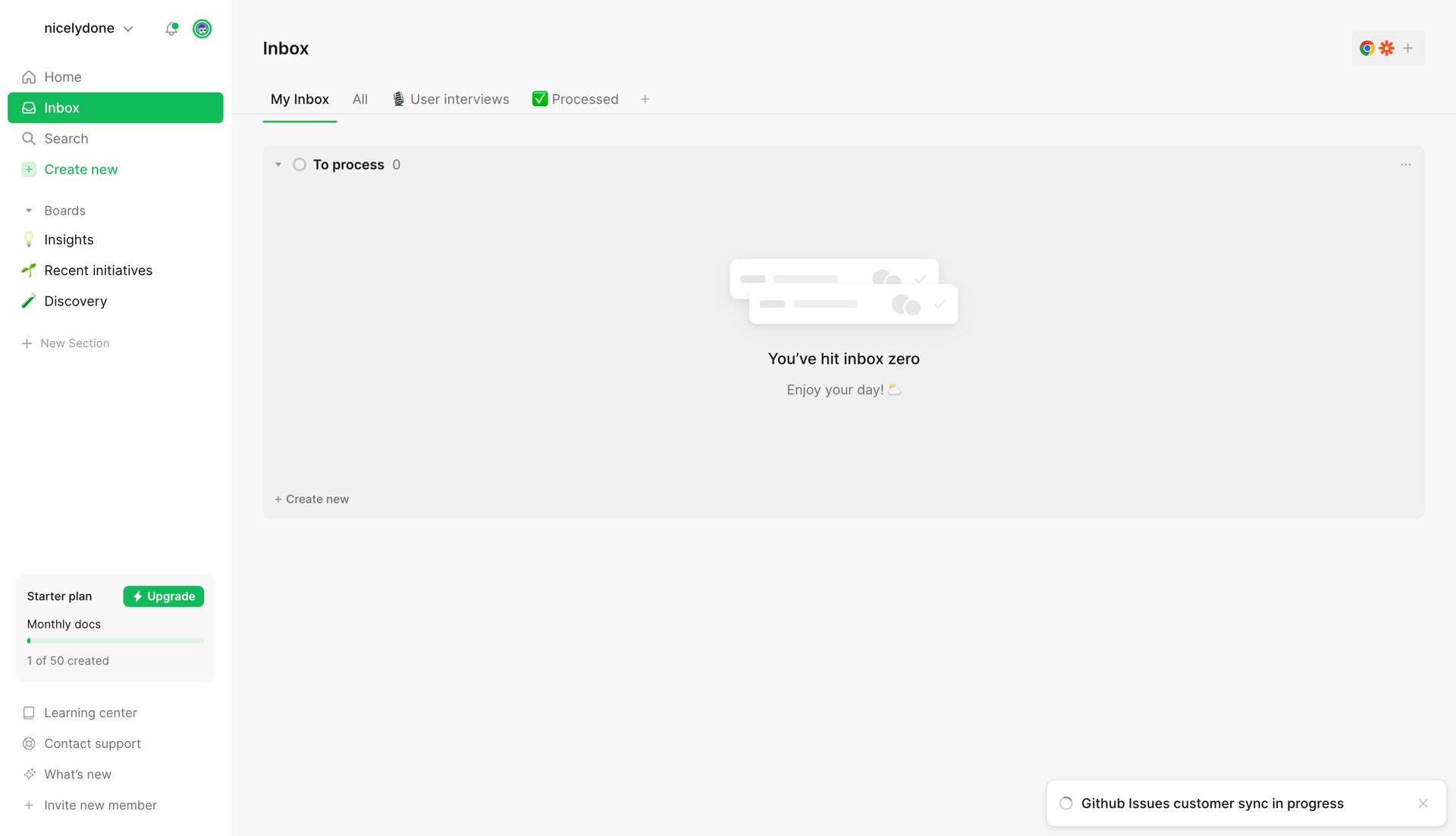Screen dimensions: 1456x836
Task: Open Search from the sidebar
Action: click(65, 138)
